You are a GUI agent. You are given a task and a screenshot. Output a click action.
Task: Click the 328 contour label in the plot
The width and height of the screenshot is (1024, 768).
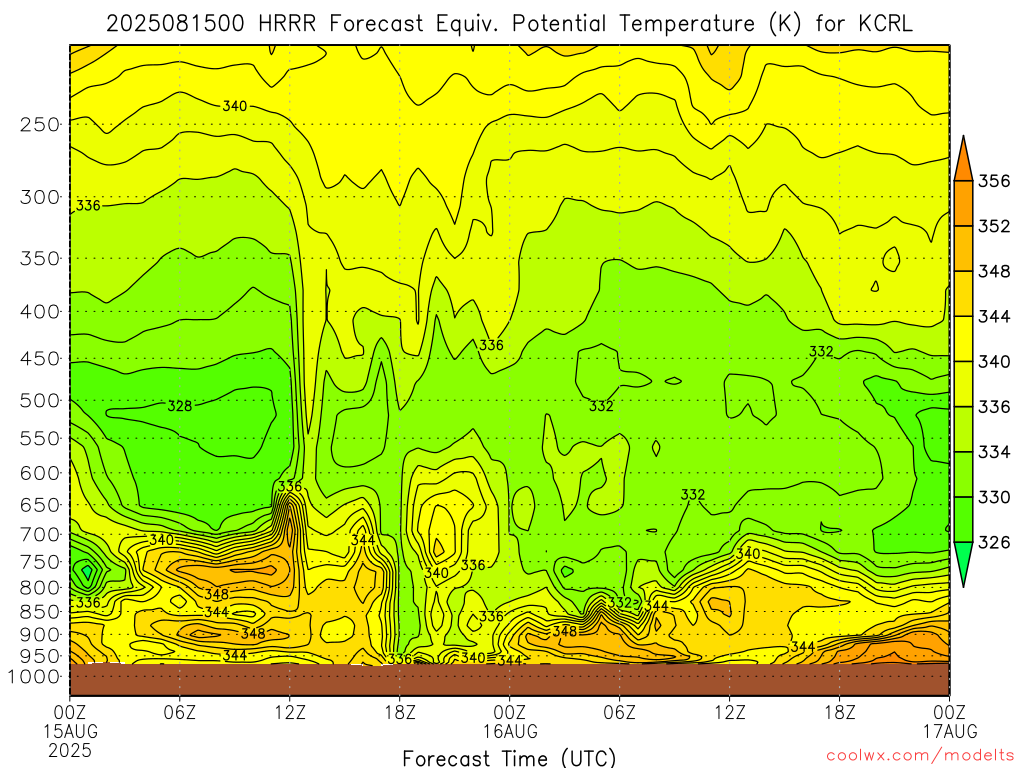180,406
